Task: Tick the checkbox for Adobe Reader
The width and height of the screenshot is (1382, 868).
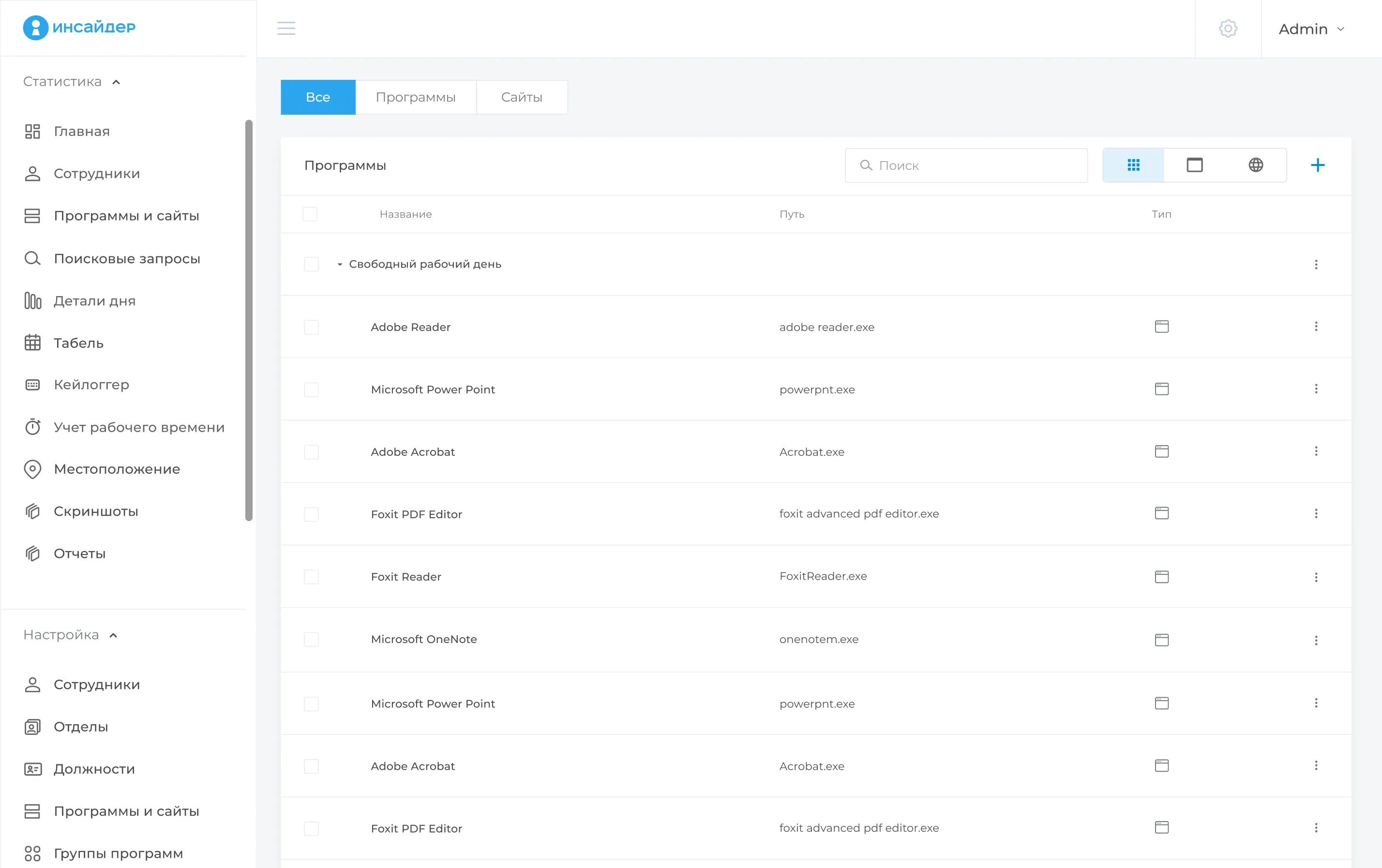Action: (x=311, y=327)
